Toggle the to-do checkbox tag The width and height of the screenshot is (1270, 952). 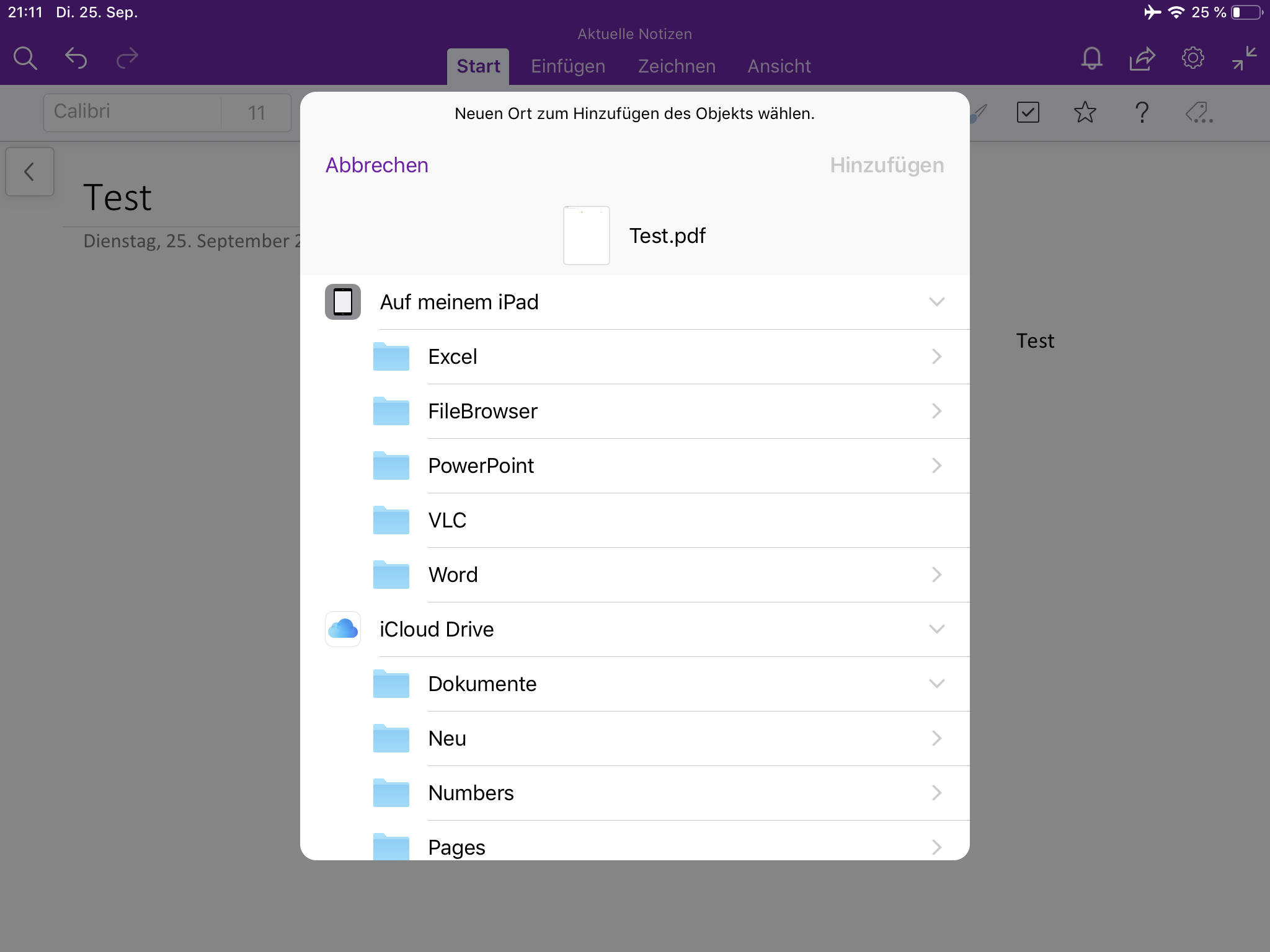tap(1028, 113)
